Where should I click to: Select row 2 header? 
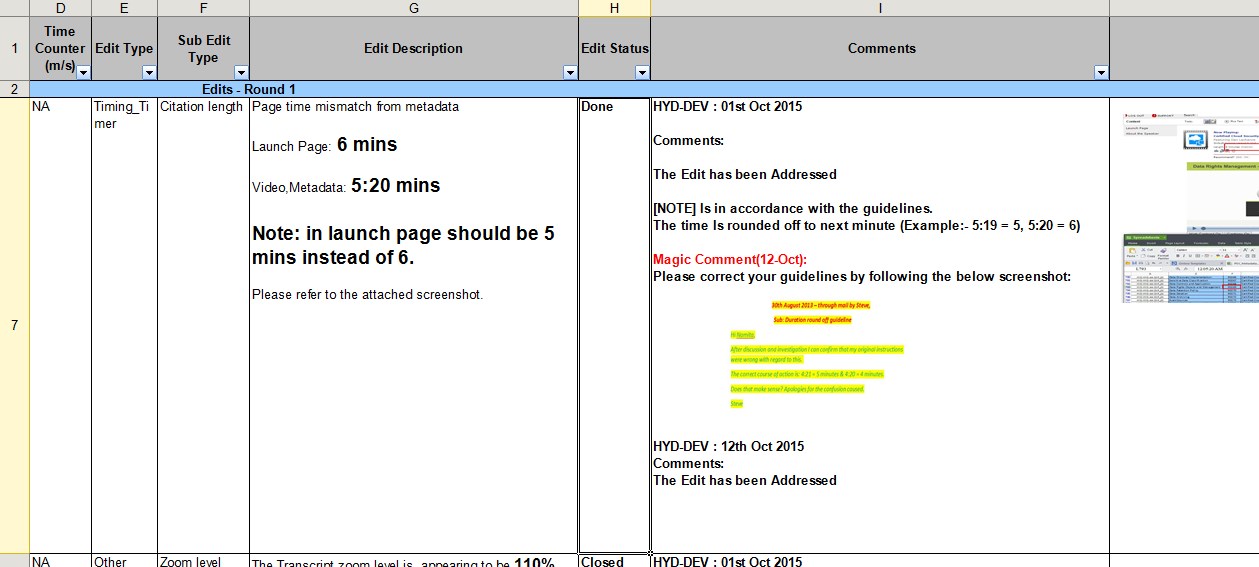[14, 89]
